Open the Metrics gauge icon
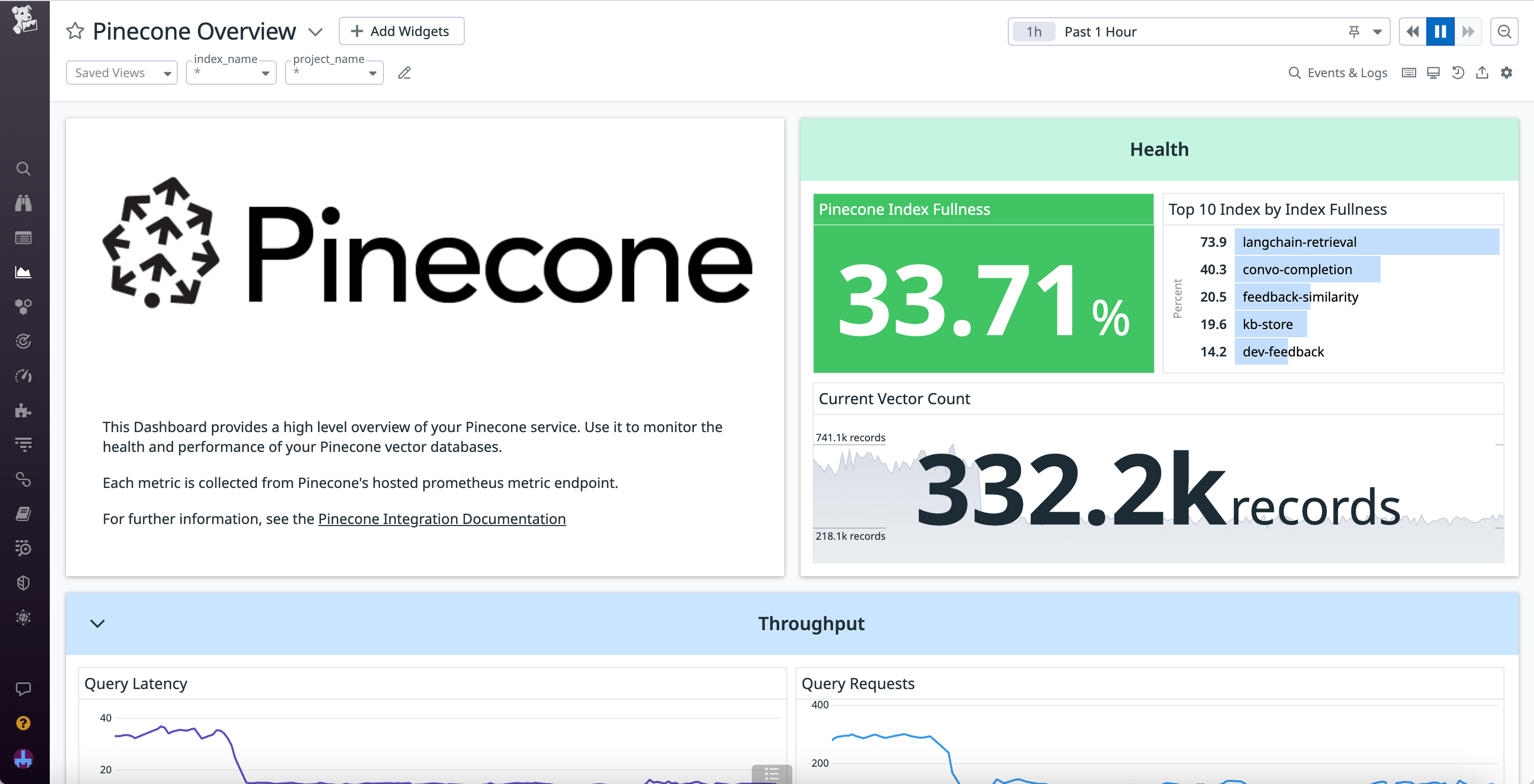1534x784 pixels. tap(23, 376)
